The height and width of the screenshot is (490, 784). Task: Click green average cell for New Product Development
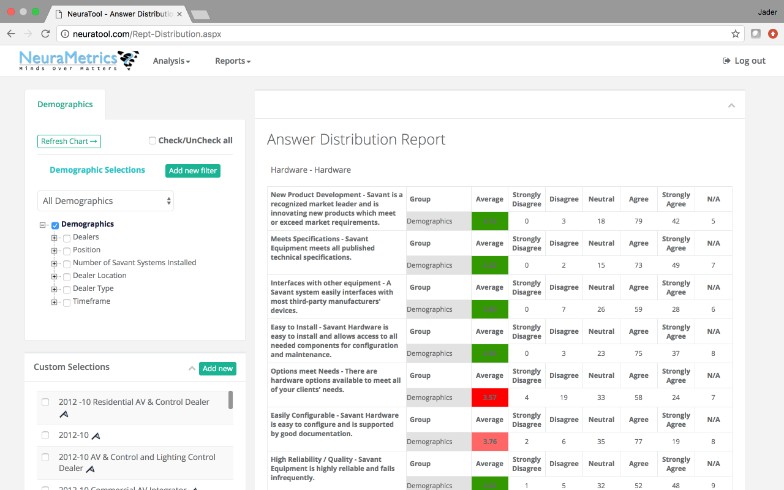click(490, 221)
